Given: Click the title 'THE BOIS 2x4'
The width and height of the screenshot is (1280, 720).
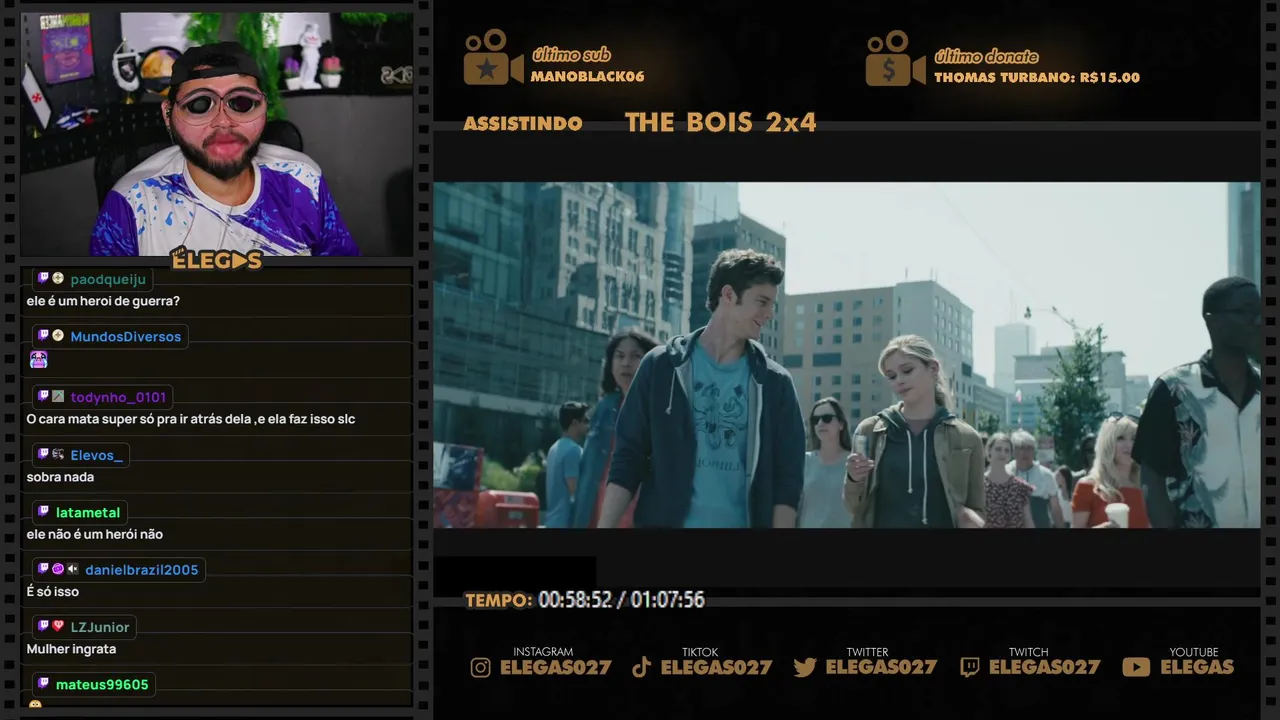Looking at the screenshot, I should (x=721, y=123).
